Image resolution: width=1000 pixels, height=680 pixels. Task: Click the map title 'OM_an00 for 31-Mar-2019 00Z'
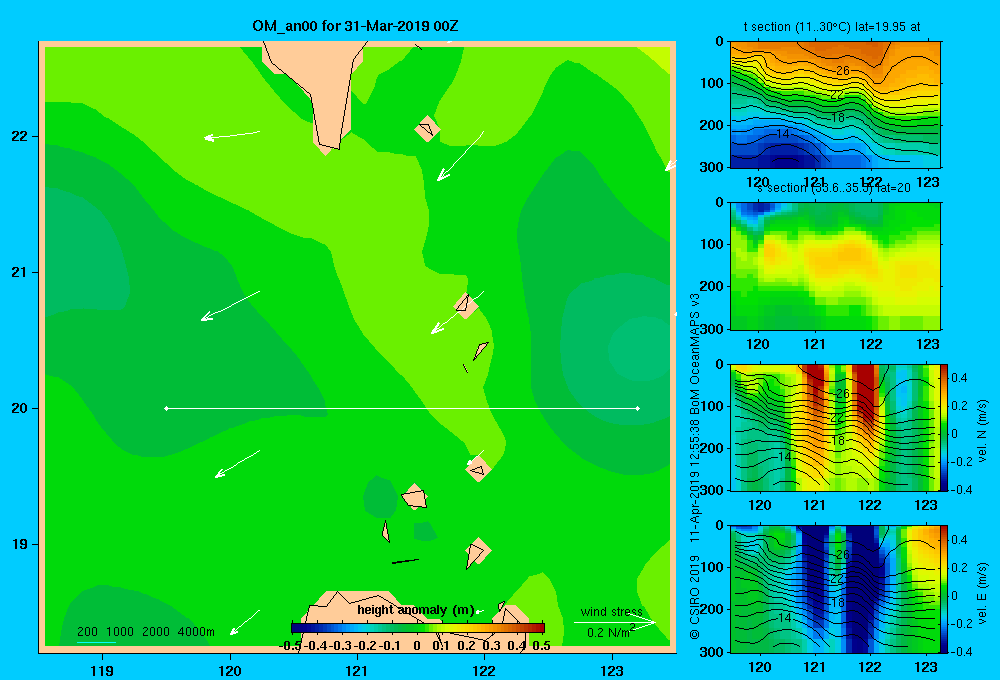click(355, 27)
